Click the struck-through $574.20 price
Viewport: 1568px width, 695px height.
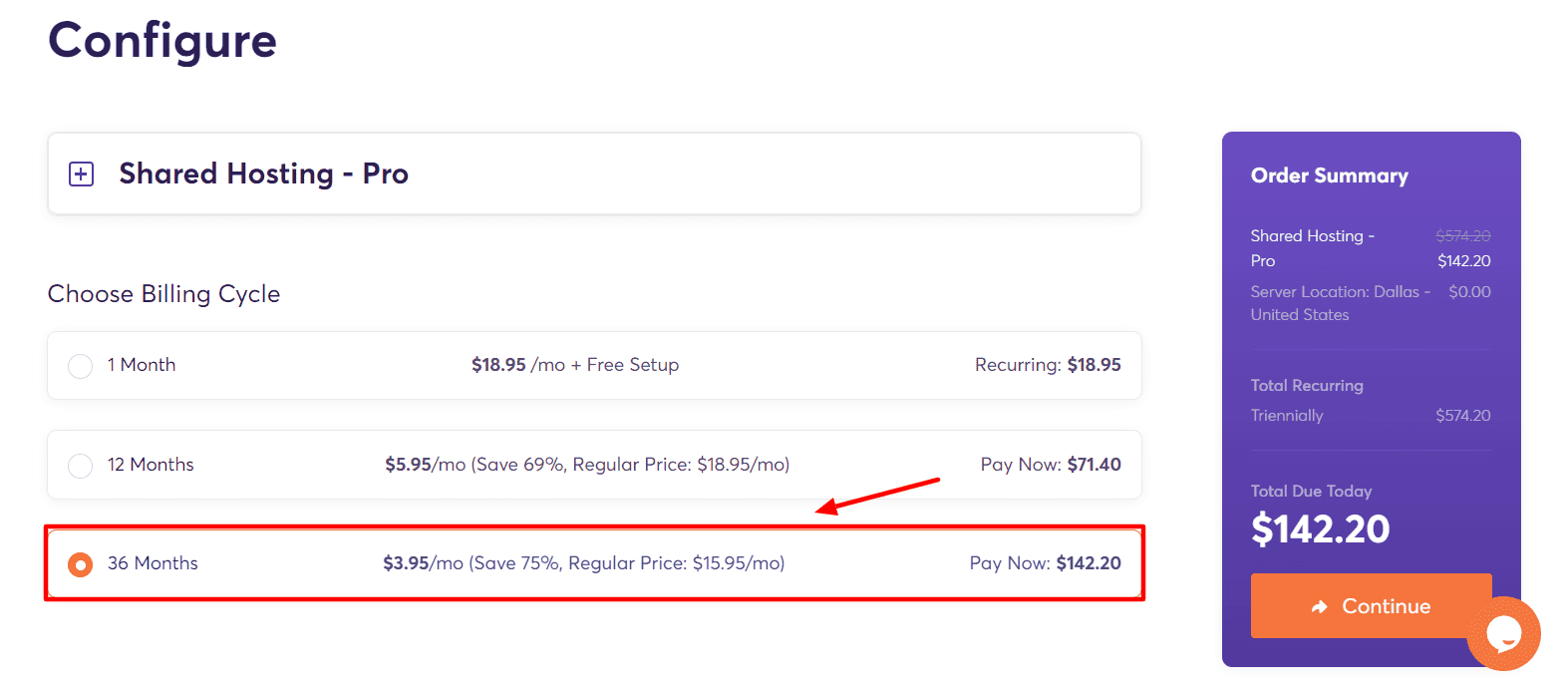click(x=1462, y=236)
